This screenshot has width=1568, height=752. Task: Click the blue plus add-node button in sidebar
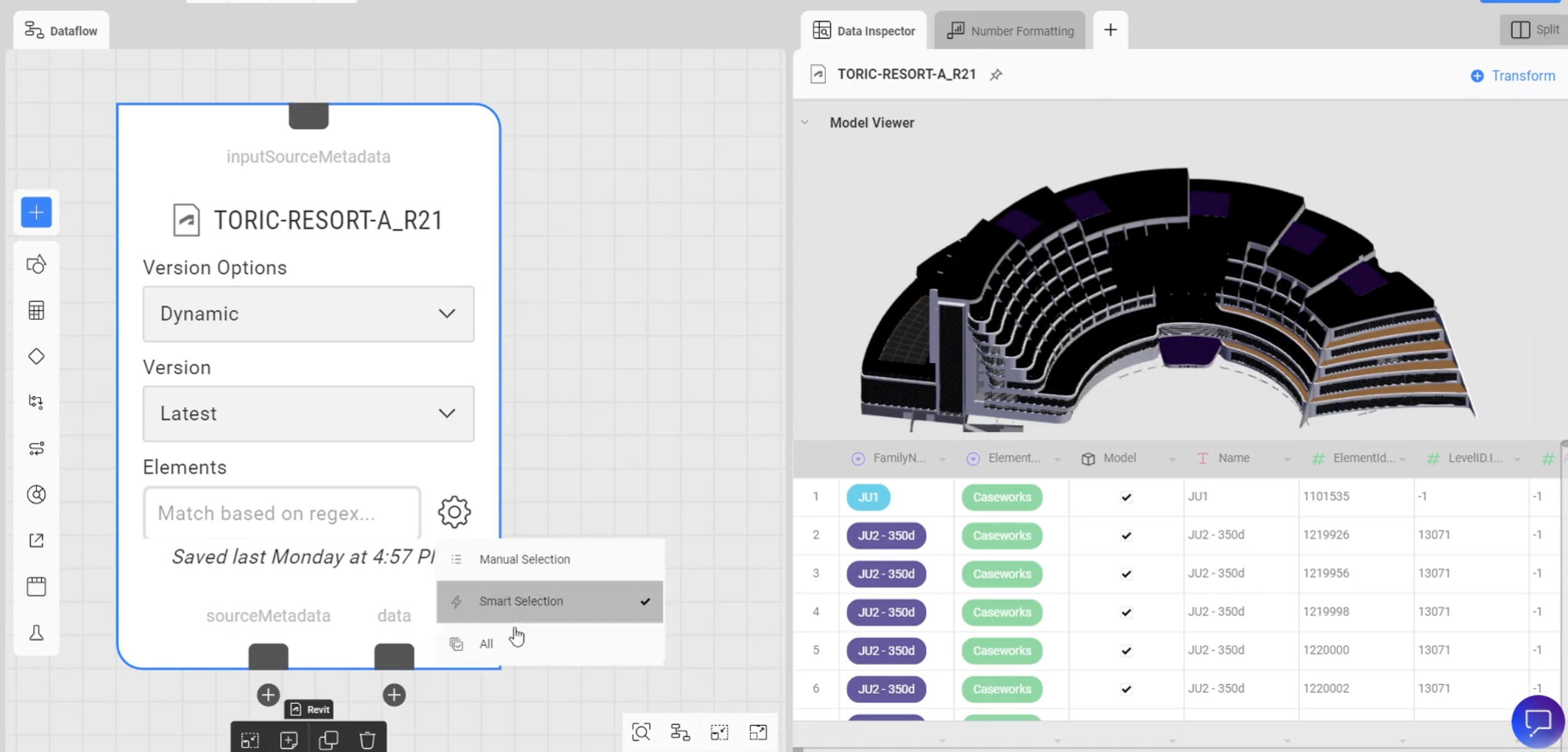(36, 212)
